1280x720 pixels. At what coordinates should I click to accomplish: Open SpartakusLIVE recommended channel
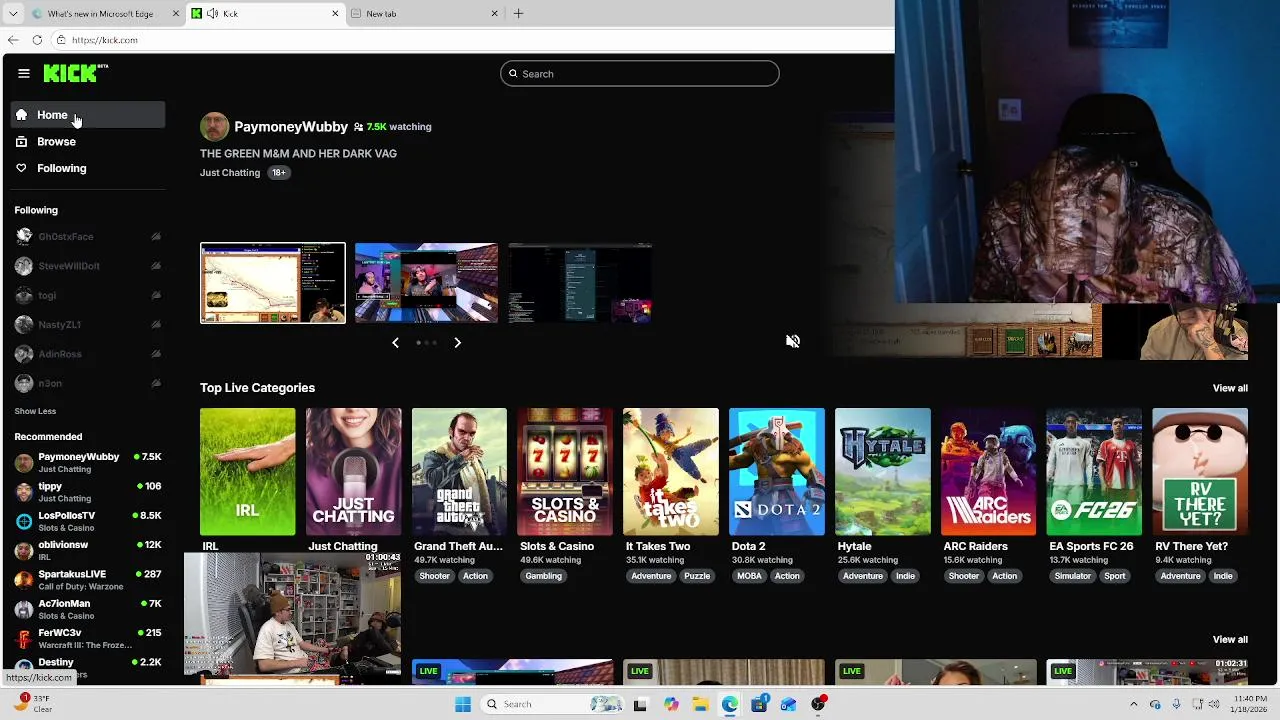[x=88, y=580]
